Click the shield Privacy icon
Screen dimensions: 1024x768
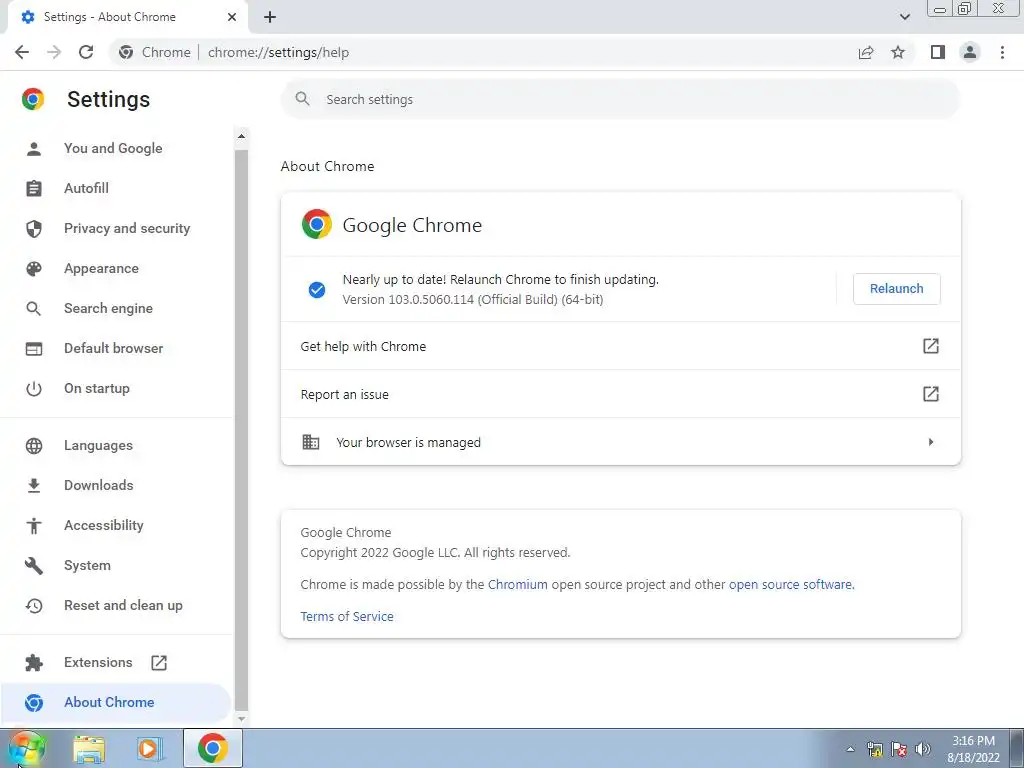33,229
